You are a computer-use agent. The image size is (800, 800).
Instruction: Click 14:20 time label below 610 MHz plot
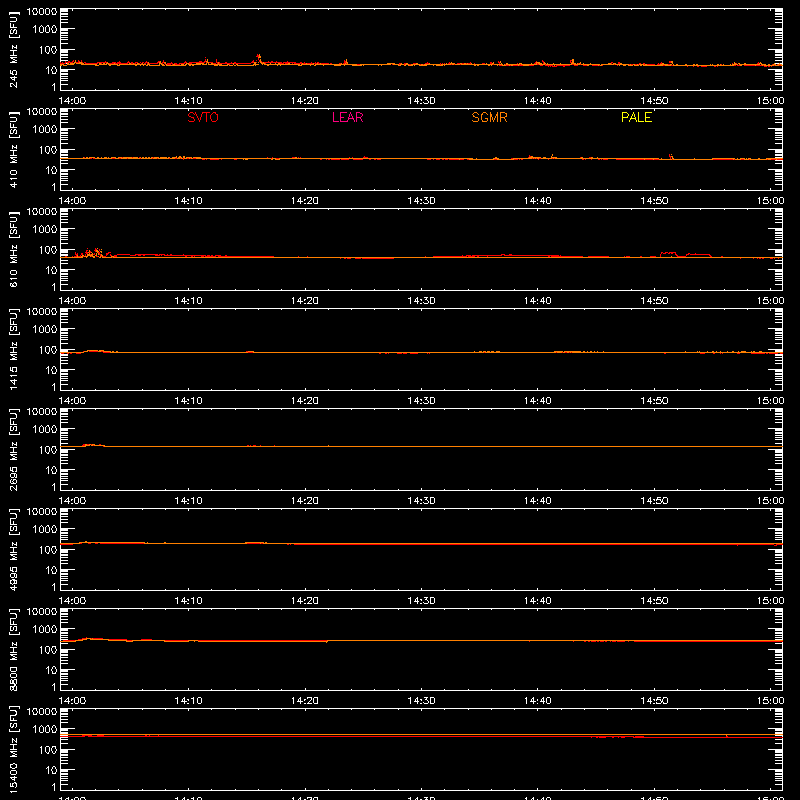click(x=305, y=301)
